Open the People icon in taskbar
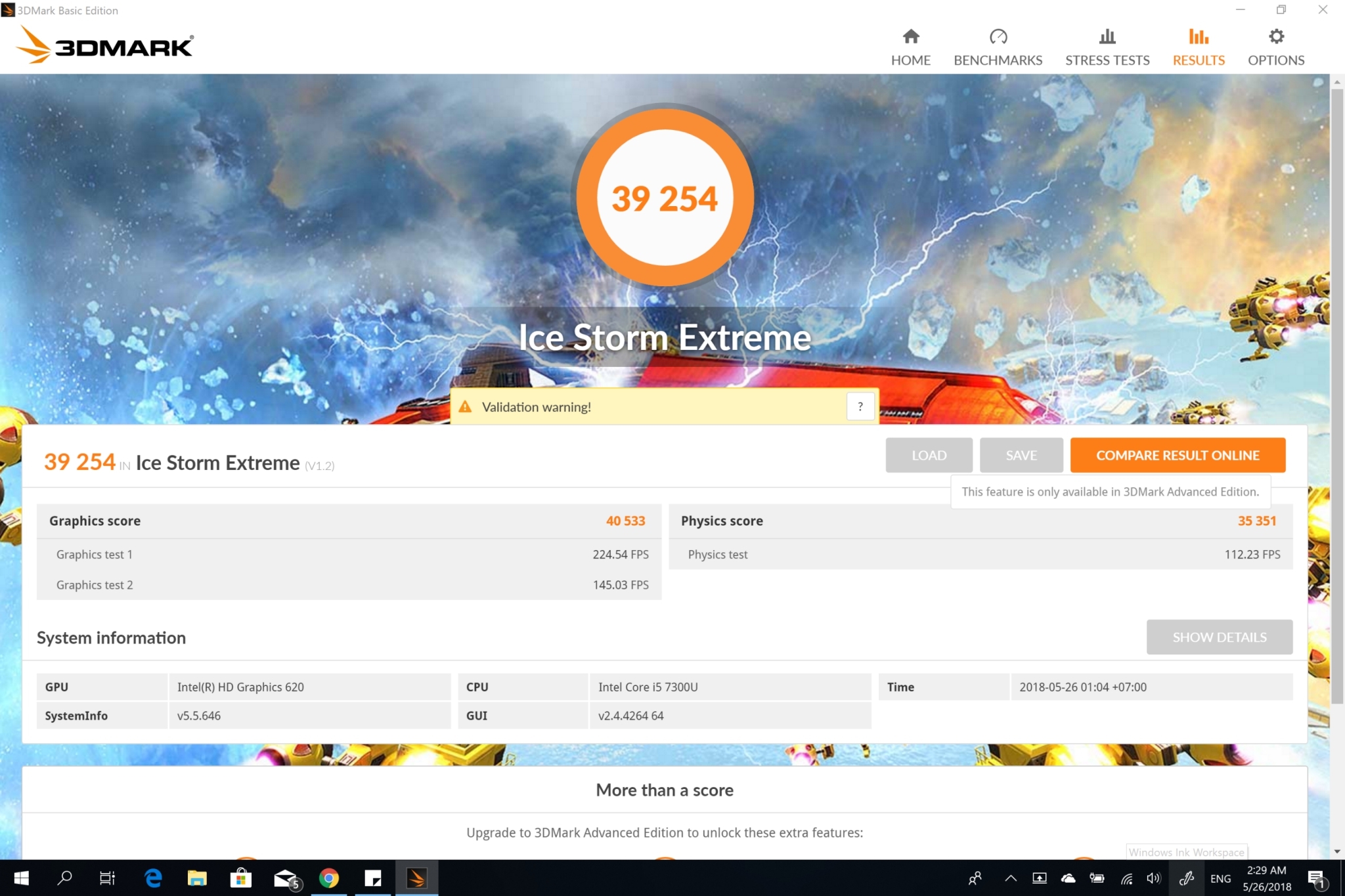 pyautogui.click(x=975, y=878)
